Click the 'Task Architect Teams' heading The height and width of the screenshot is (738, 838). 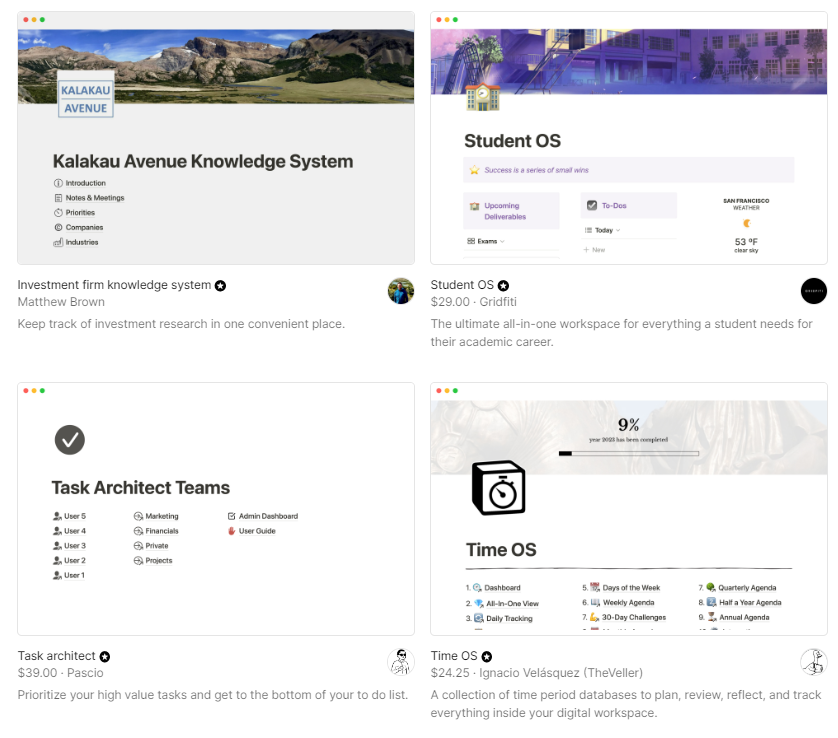pyautogui.click(x=141, y=488)
